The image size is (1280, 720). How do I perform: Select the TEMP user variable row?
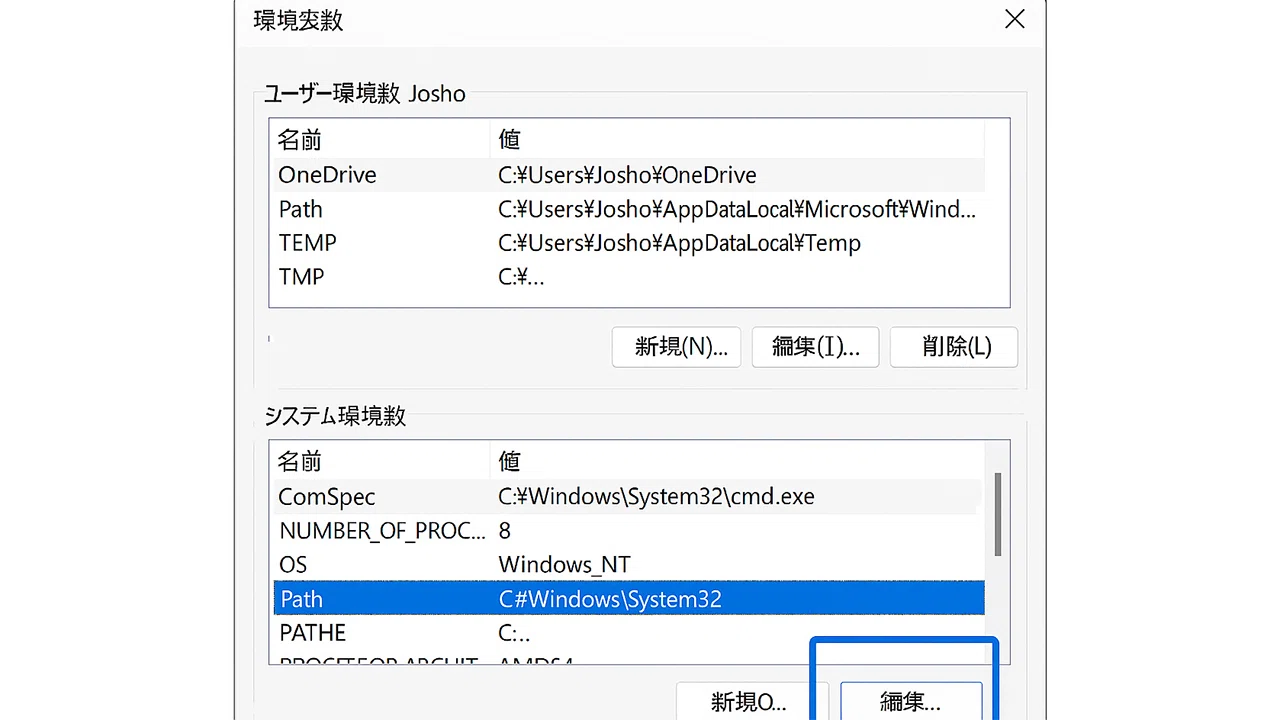(x=629, y=243)
